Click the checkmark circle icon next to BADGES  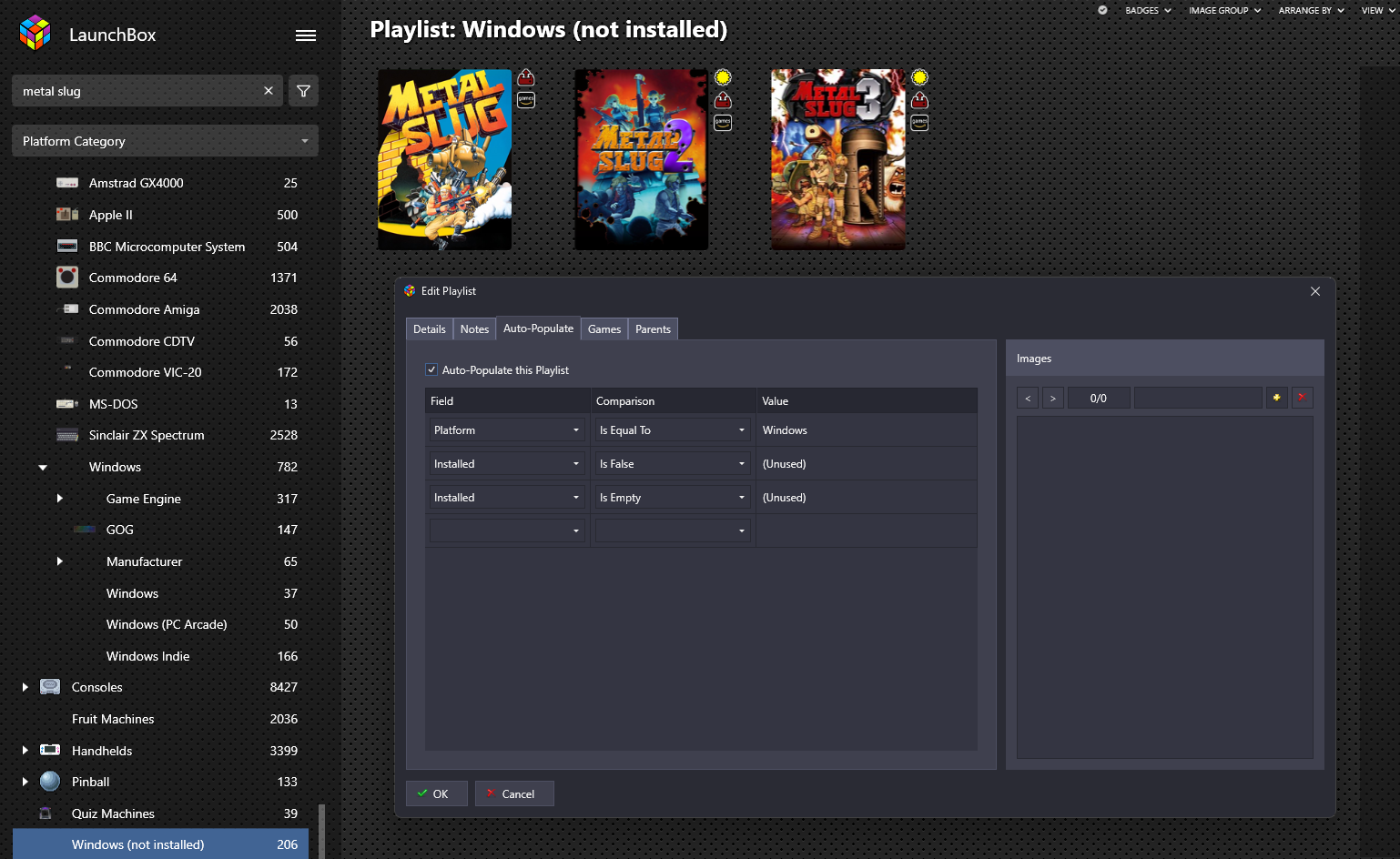(x=1102, y=10)
